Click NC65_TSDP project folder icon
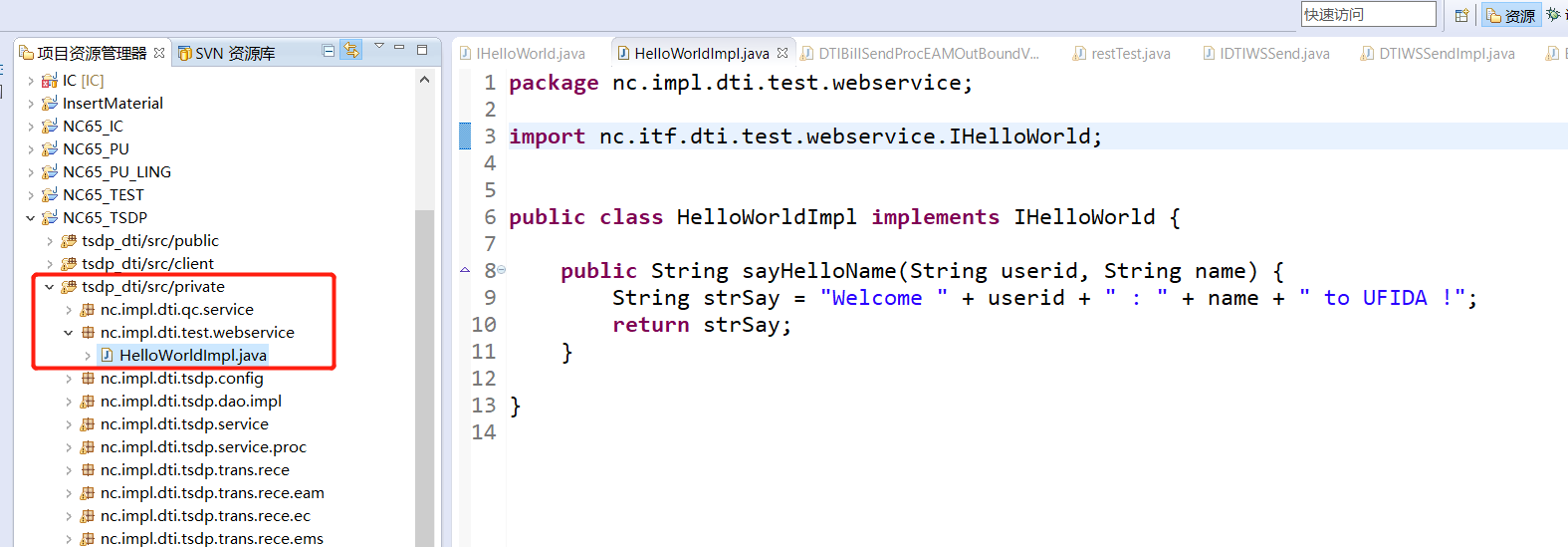Screen dimensions: 1568x547 49,218
